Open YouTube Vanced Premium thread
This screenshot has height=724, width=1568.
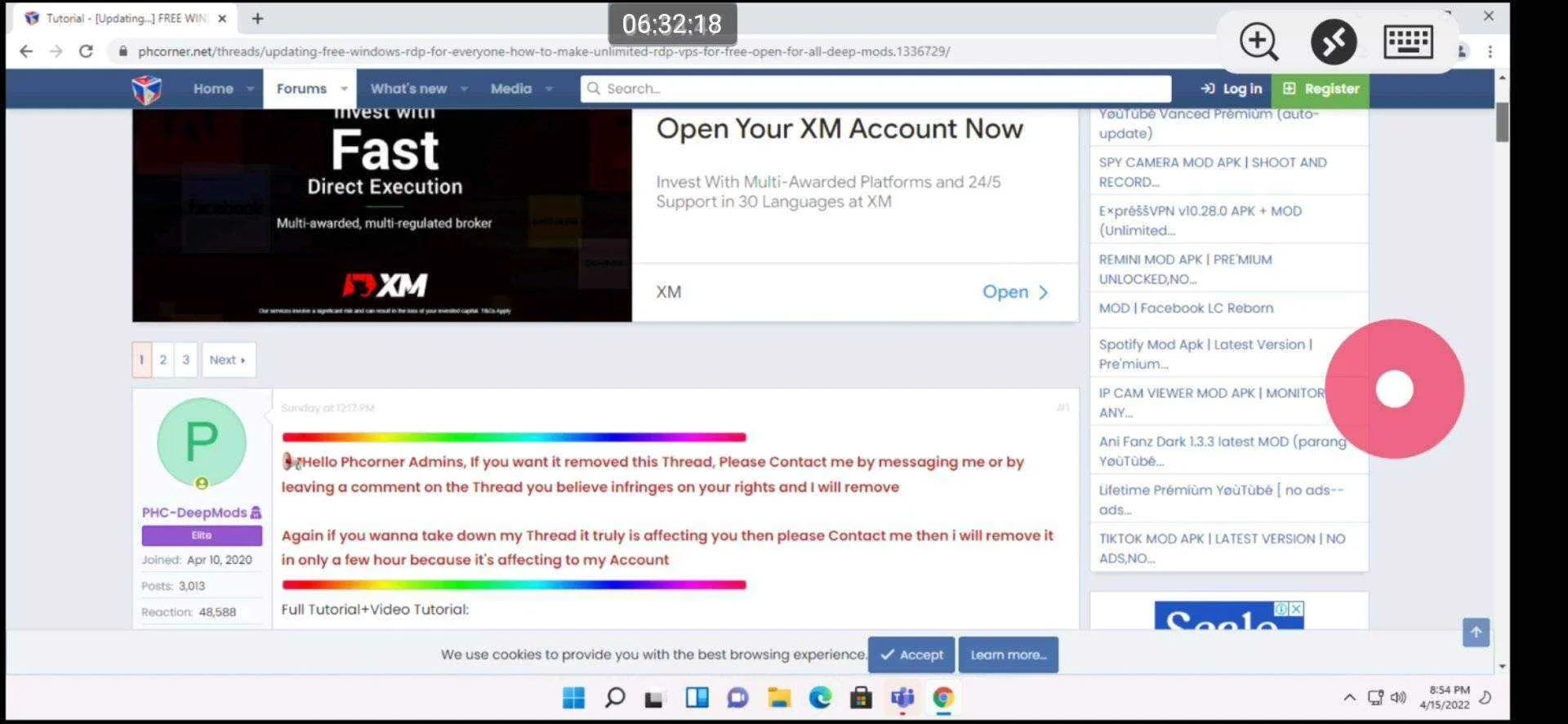(1209, 123)
